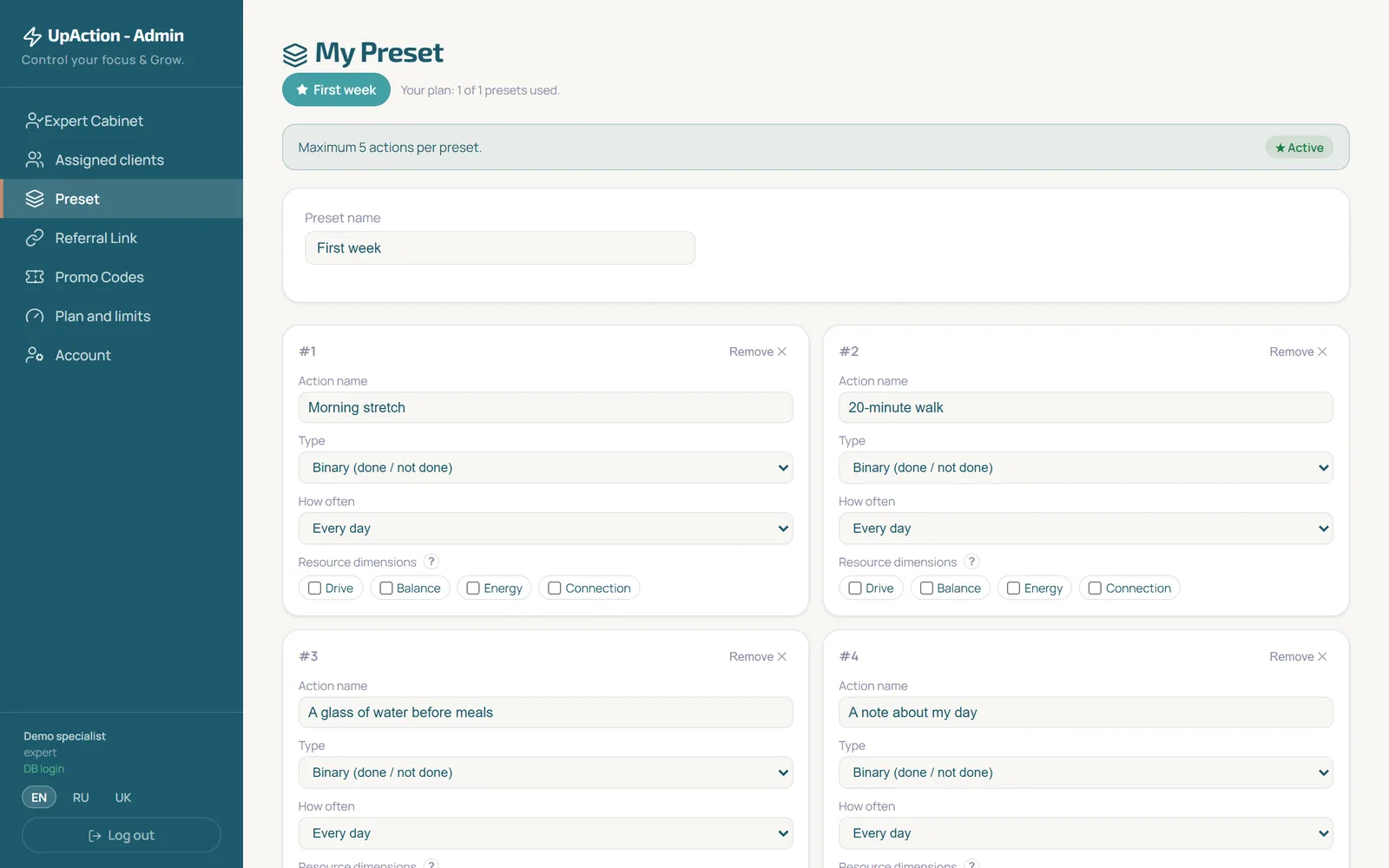
Task: Open How often dropdown for action #2
Action: (1085, 529)
